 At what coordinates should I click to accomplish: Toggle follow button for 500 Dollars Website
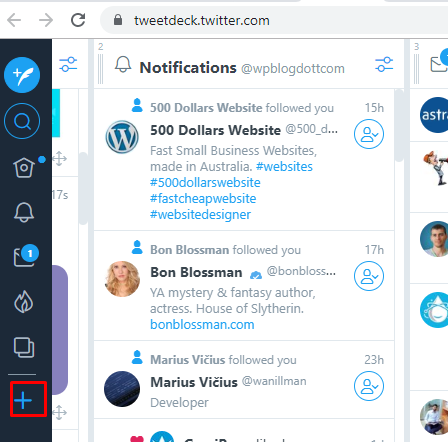[369, 134]
